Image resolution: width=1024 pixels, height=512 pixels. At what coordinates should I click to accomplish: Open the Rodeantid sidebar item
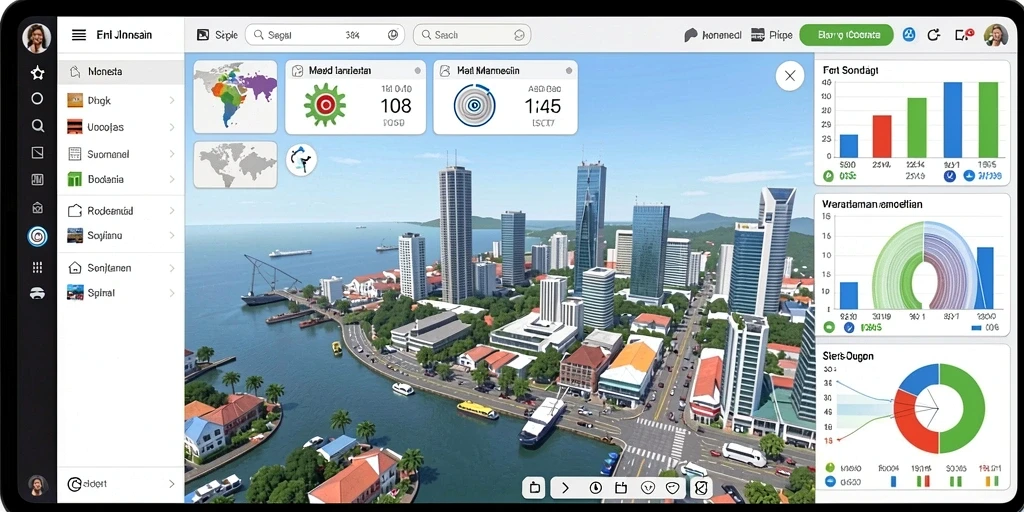click(121, 211)
